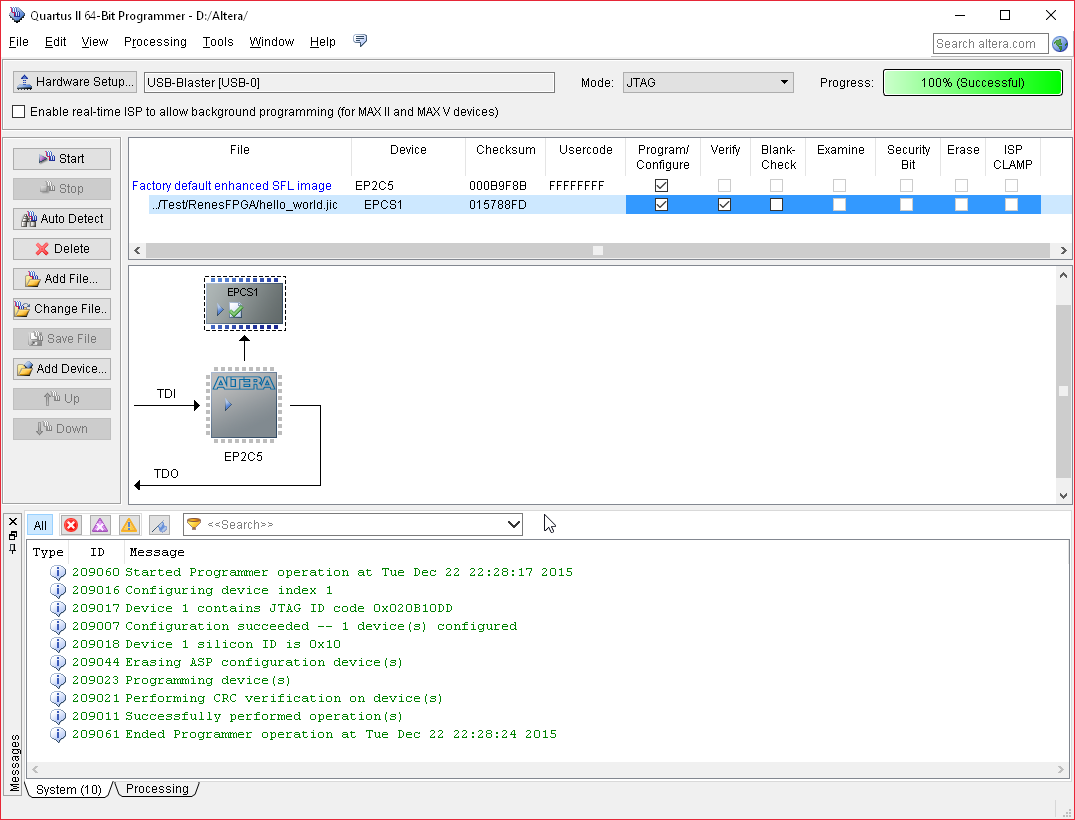Enable real-time ISP checkbox
Screen dimensions: 1075x820
click(x=19, y=112)
